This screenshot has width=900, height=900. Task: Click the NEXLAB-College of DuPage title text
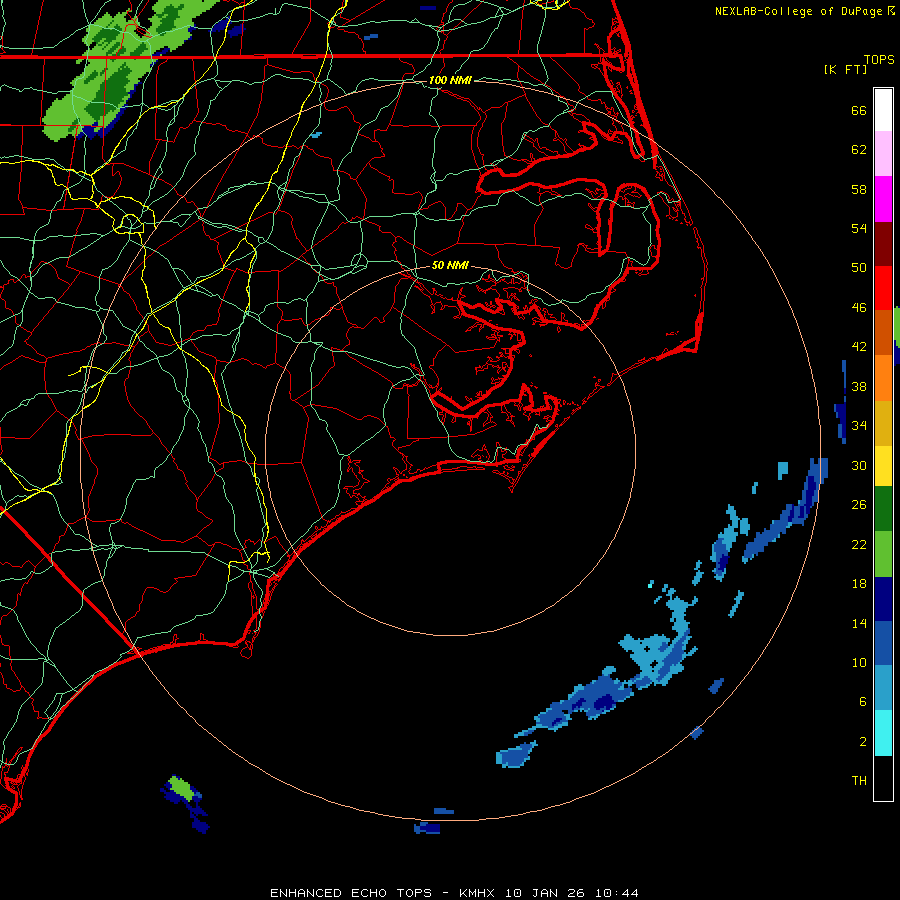tap(800, 11)
